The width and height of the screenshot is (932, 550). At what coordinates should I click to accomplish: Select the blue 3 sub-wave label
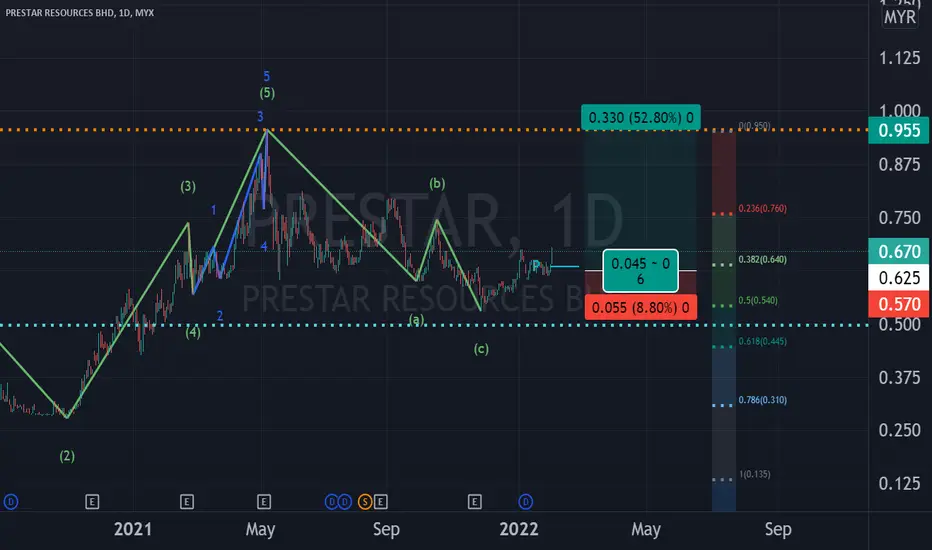(260, 117)
